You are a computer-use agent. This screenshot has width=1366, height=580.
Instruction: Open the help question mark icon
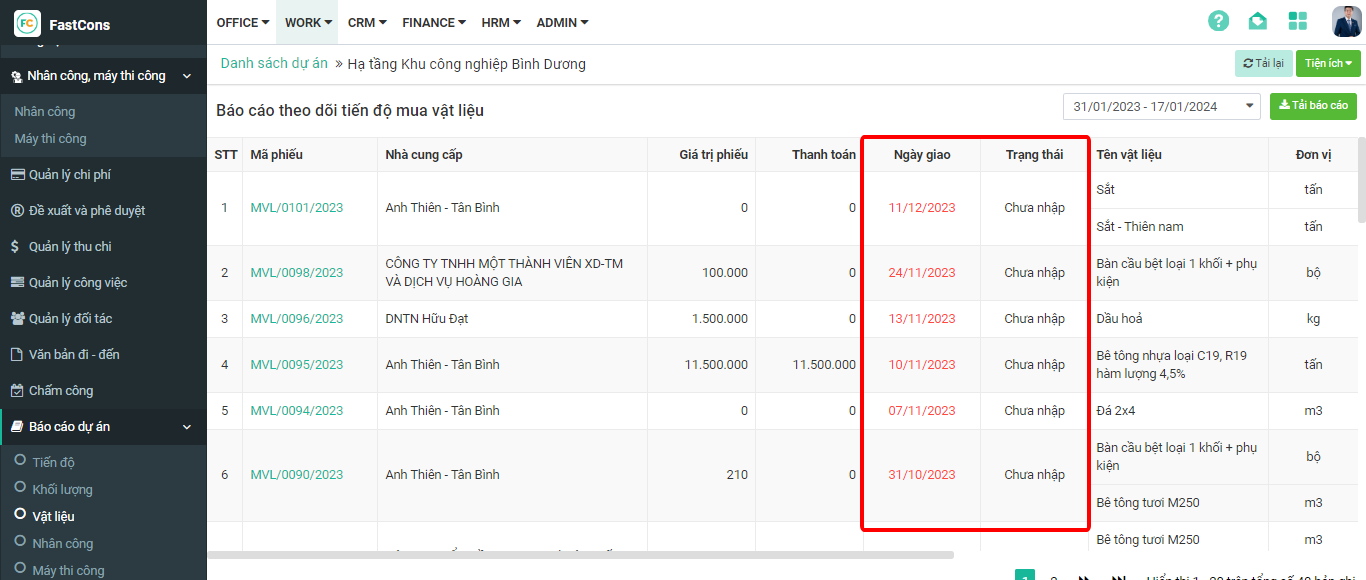(1218, 21)
